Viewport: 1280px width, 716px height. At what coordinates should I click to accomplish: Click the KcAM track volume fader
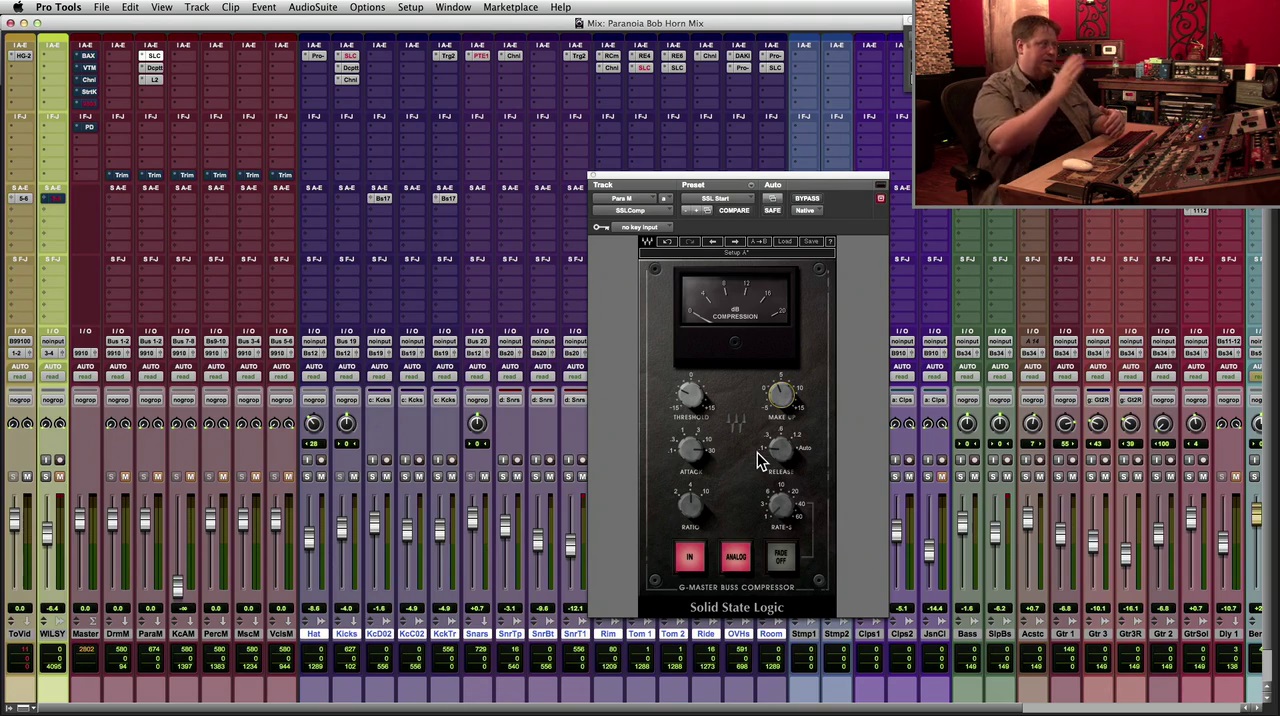(178, 586)
